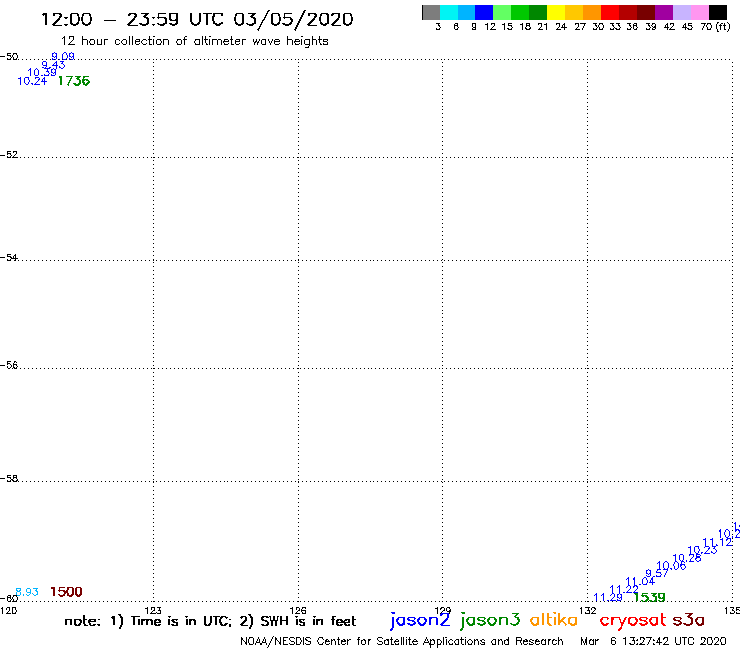Screen dimensions: 740x650
Task: Click the dark red '1500' time label
Action: click(66, 592)
